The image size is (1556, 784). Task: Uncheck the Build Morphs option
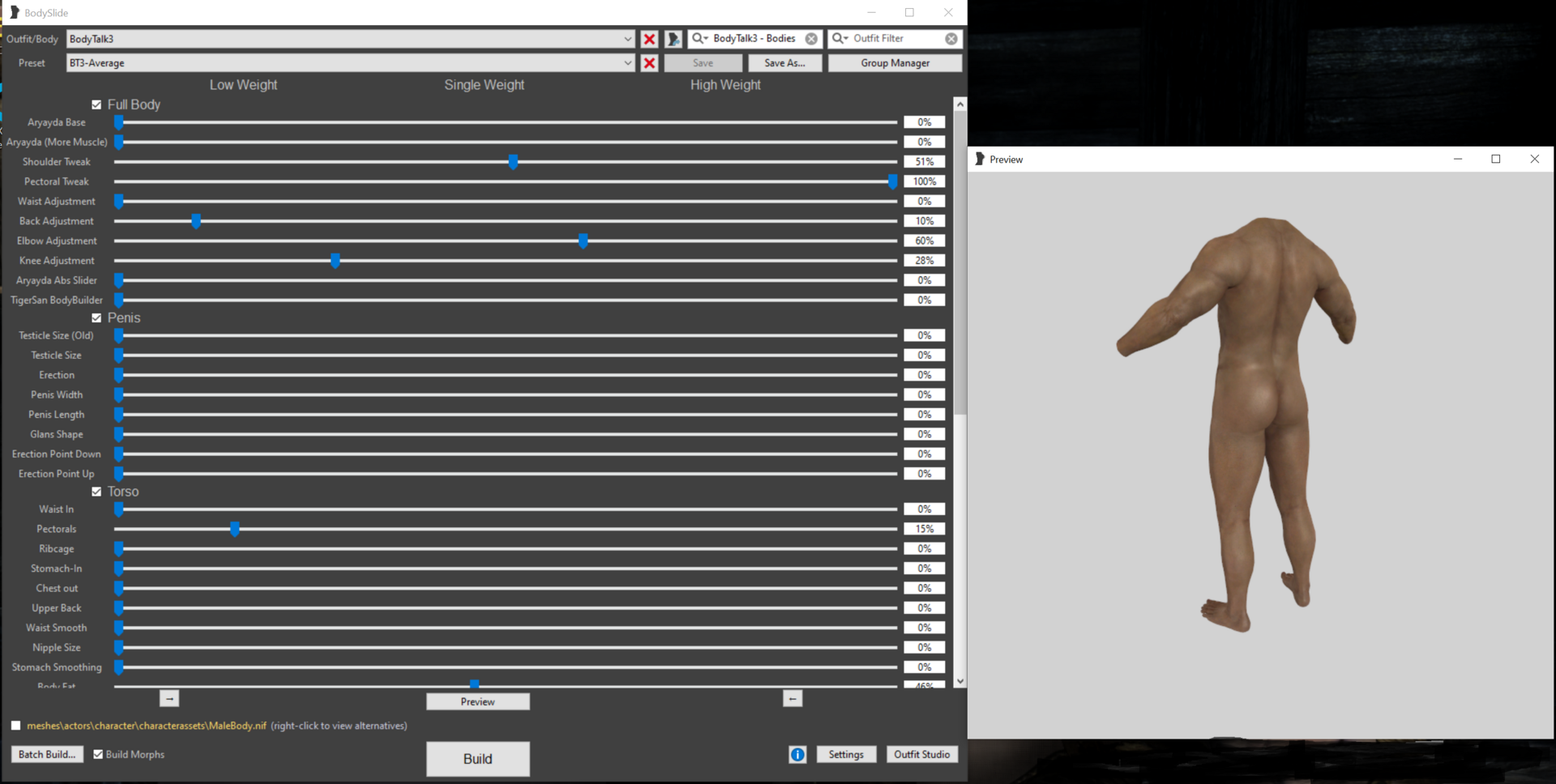click(x=98, y=754)
